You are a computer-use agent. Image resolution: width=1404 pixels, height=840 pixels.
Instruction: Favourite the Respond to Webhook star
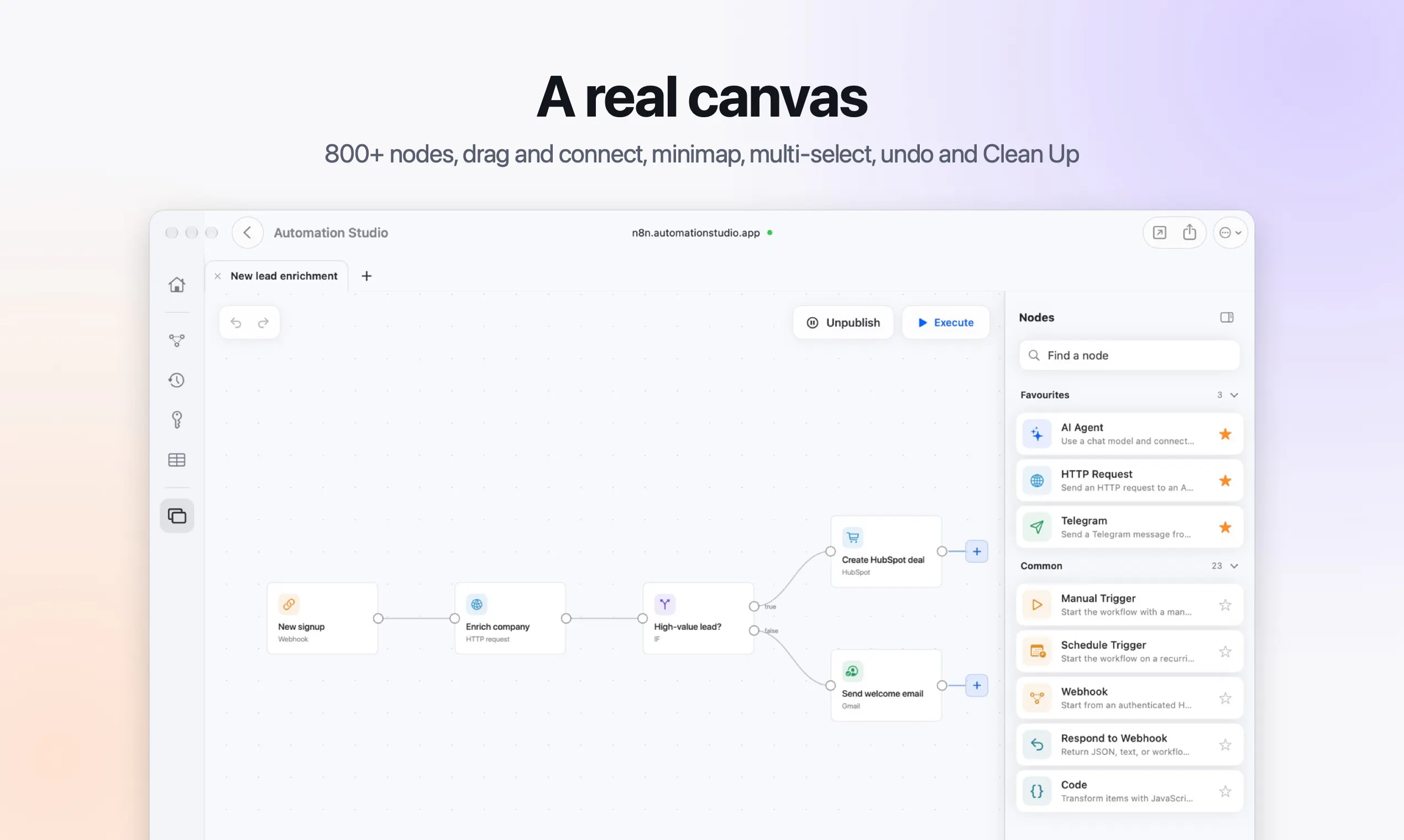coord(1225,744)
